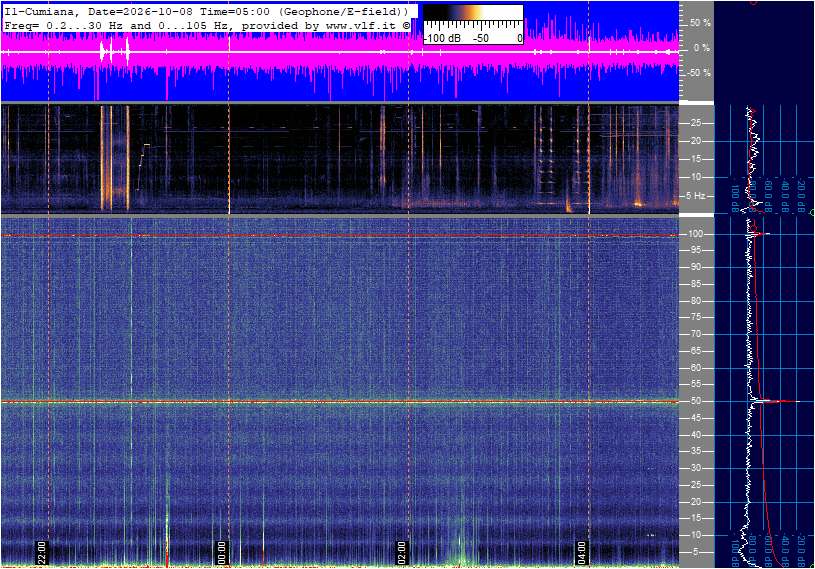Click the 55 frequency axis label
The image size is (815, 569).
tap(695, 385)
